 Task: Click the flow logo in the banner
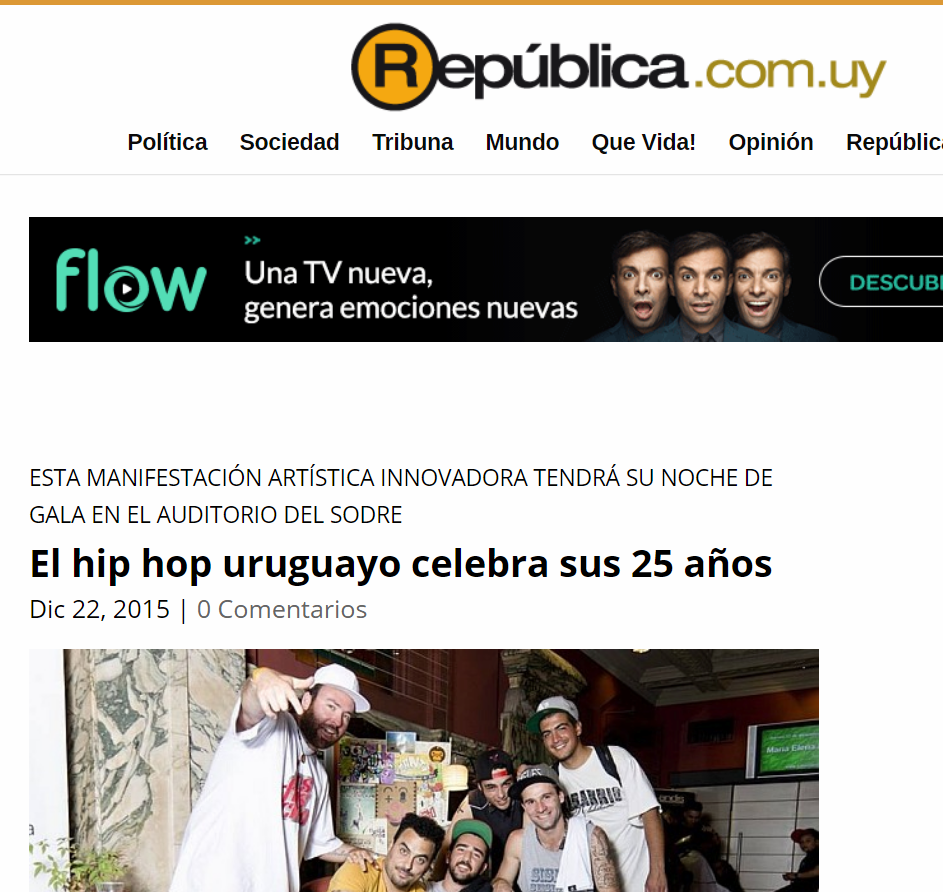(x=131, y=280)
